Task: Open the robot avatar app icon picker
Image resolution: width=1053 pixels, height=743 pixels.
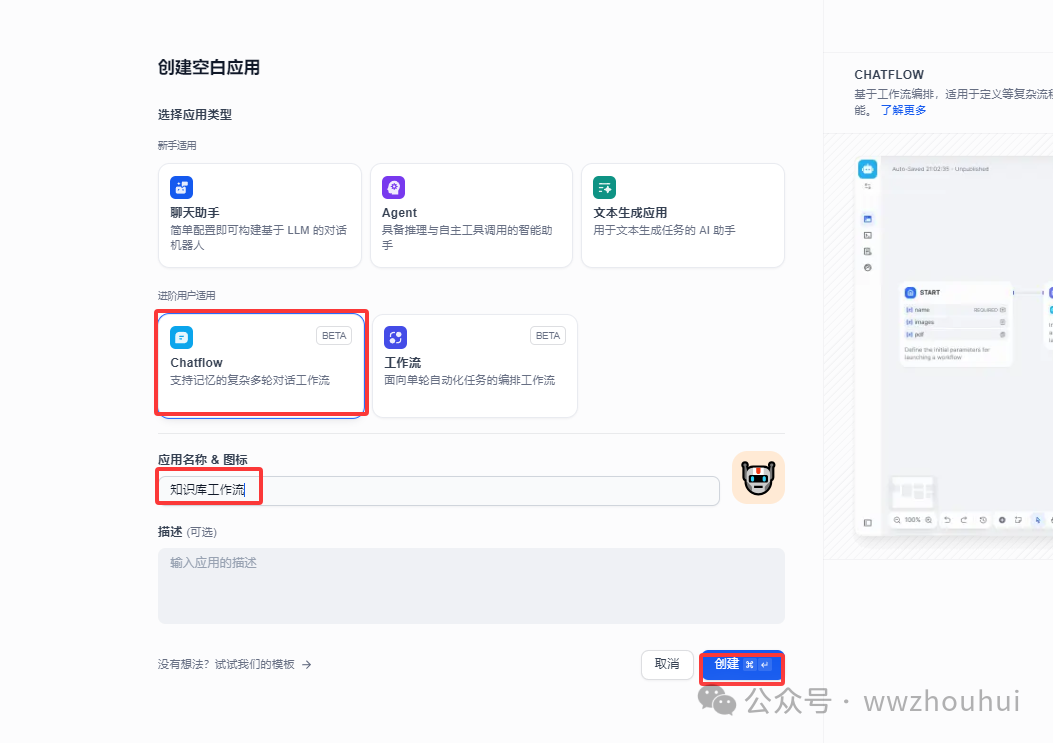Action: tap(758, 477)
